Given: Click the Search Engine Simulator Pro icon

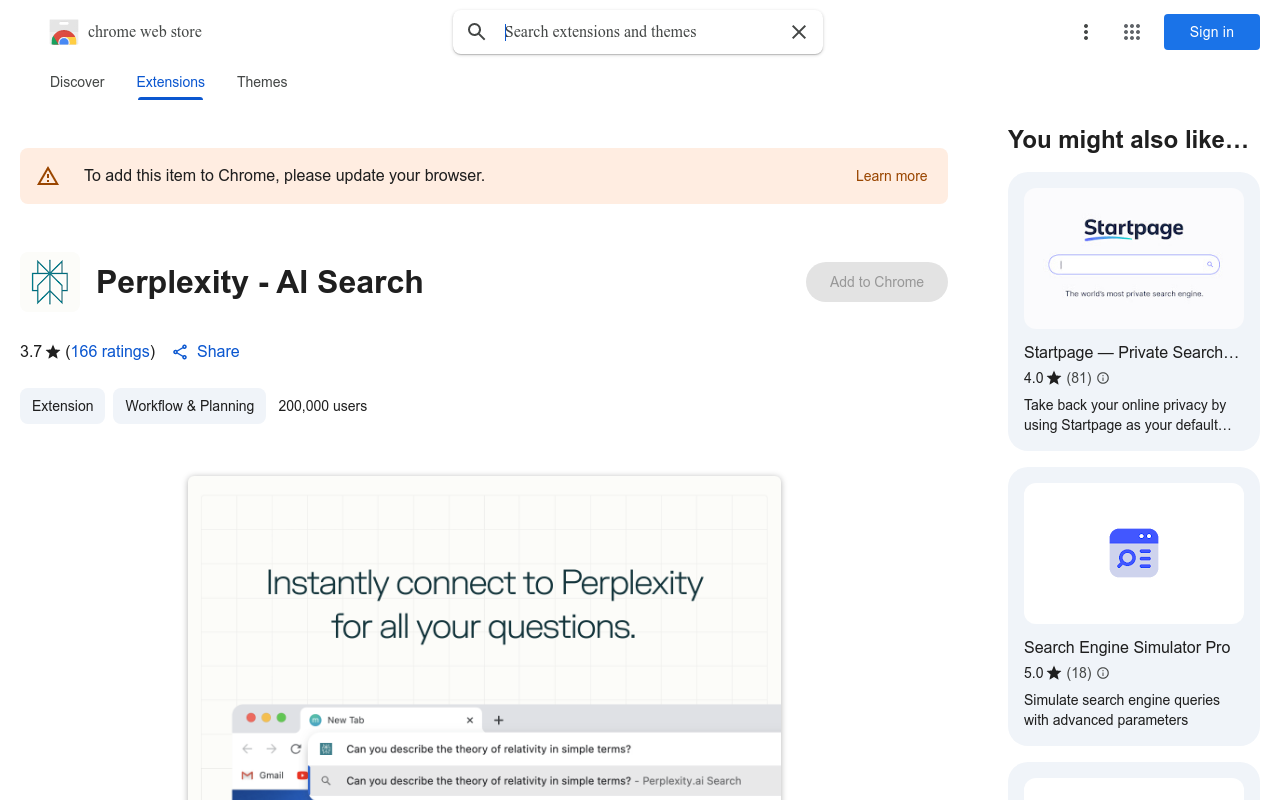Looking at the screenshot, I should point(1134,553).
